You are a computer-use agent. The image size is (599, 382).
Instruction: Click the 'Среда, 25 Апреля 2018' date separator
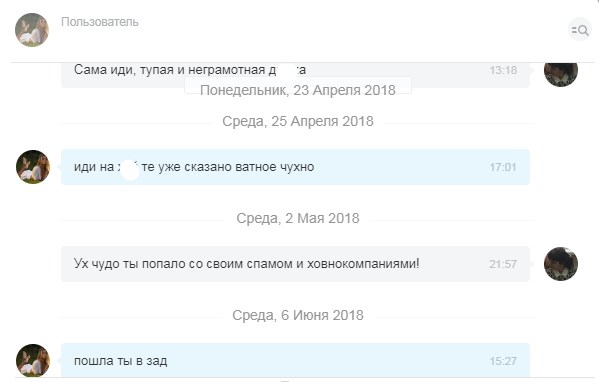click(x=298, y=121)
